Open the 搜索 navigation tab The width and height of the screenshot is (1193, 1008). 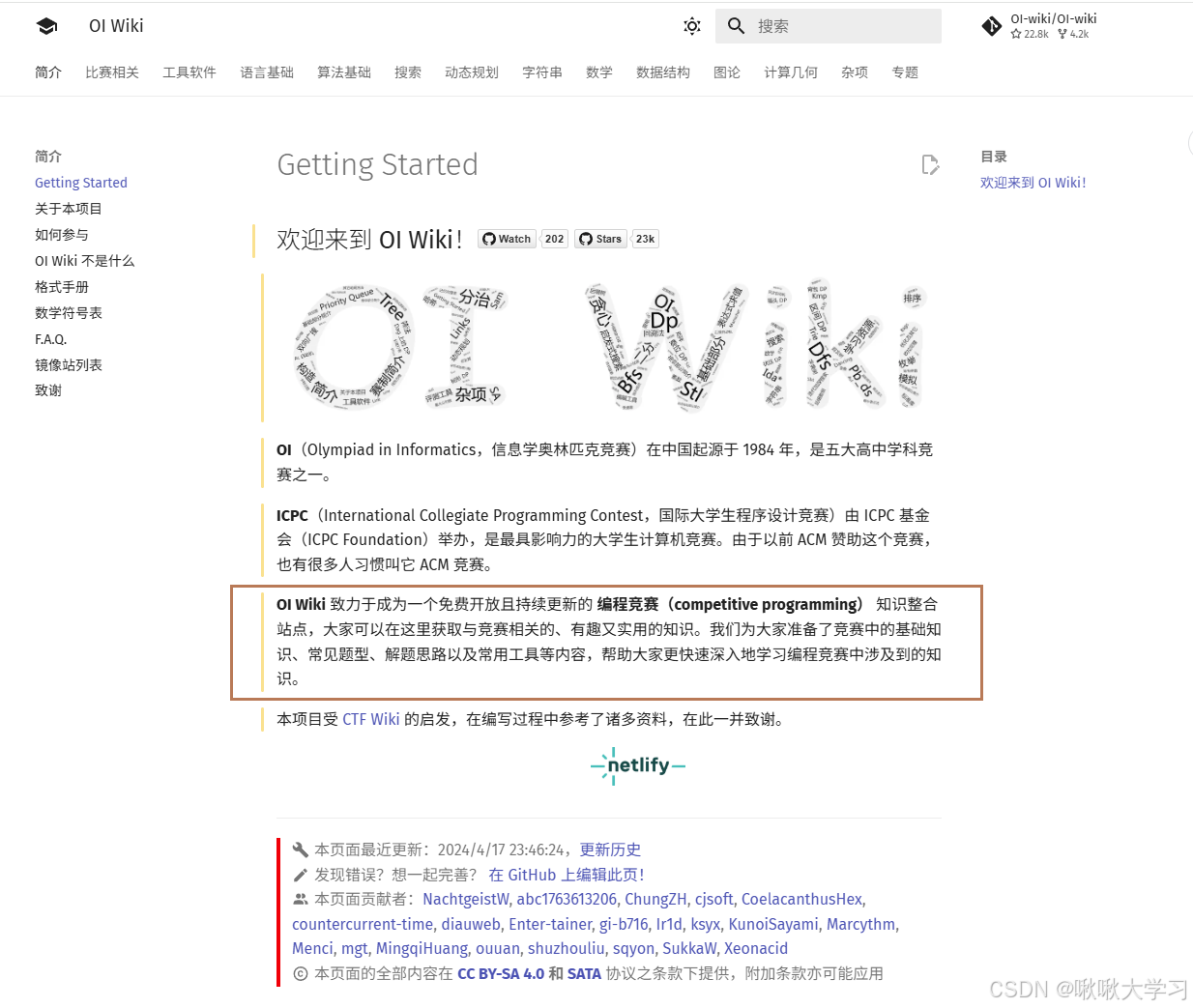(408, 72)
